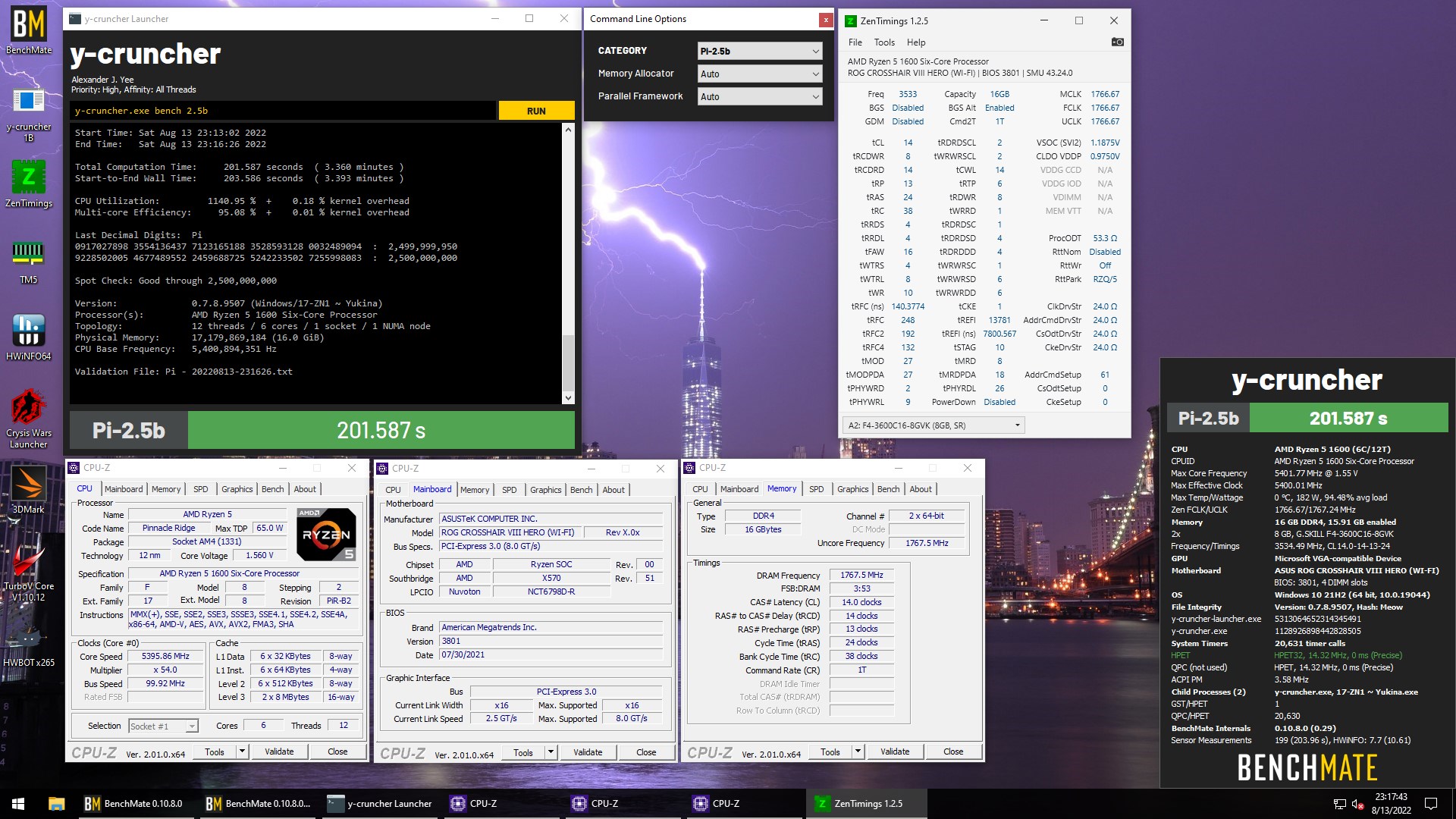Close the Command Line Options panel

pyautogui.click(x=826, y=20)
